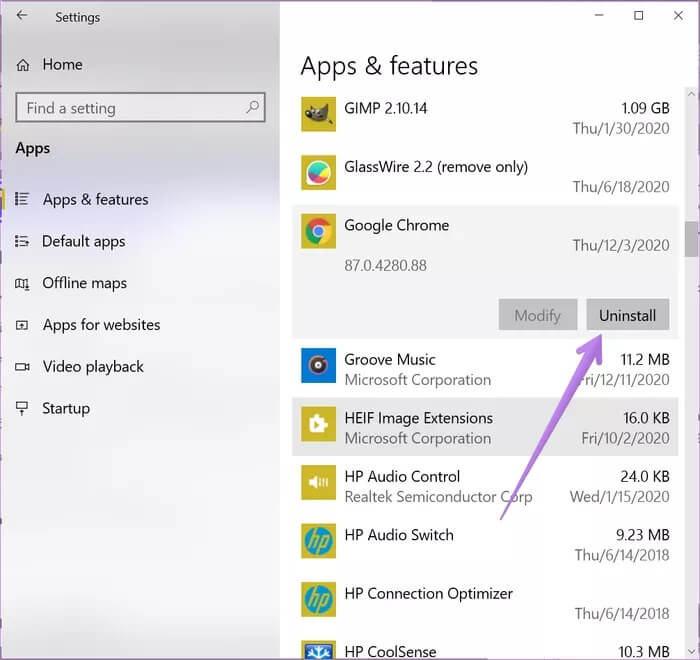Click the 1.09 GB size value
The image size is (700, 660).
pos(645,108)
